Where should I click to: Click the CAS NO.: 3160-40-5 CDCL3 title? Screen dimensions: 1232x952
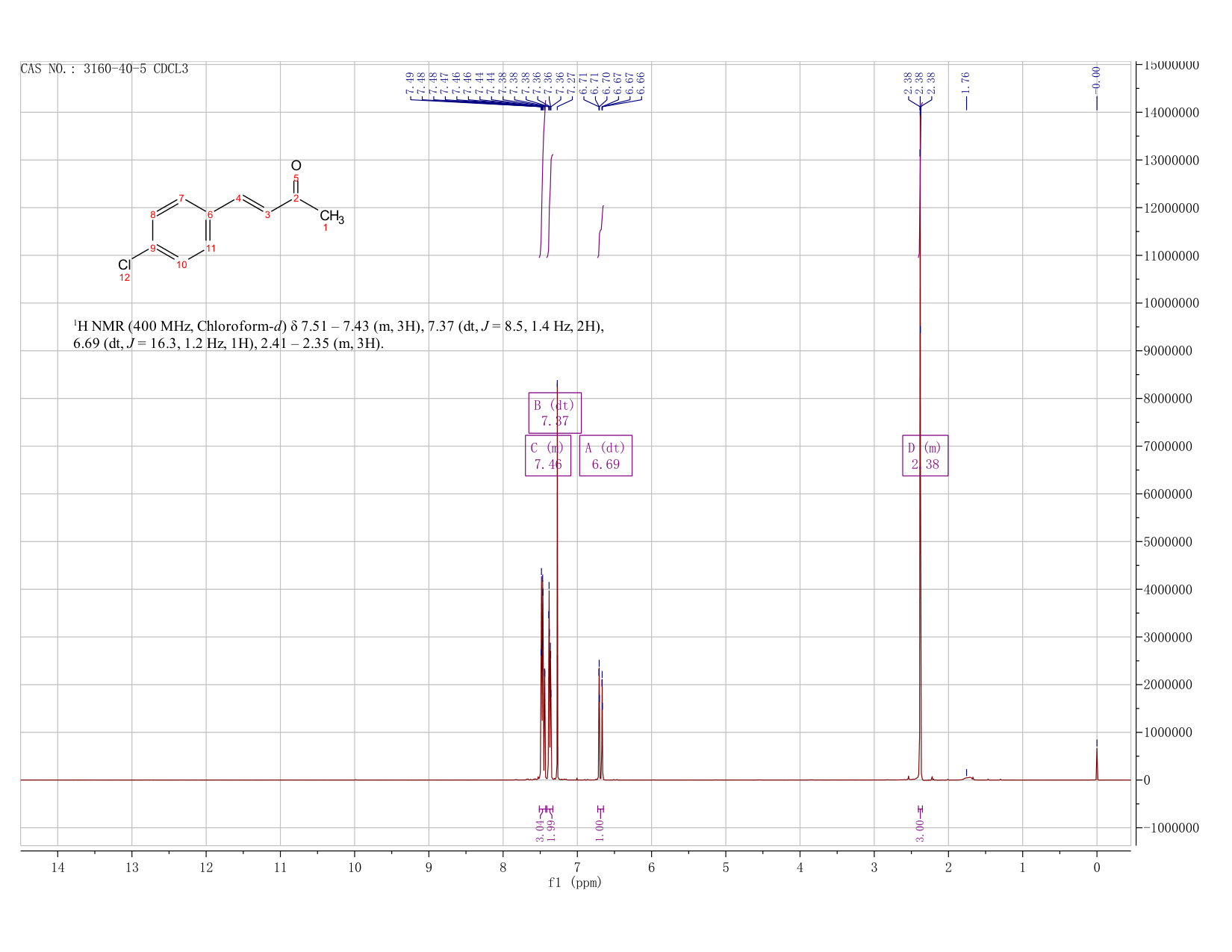[105, 69]
